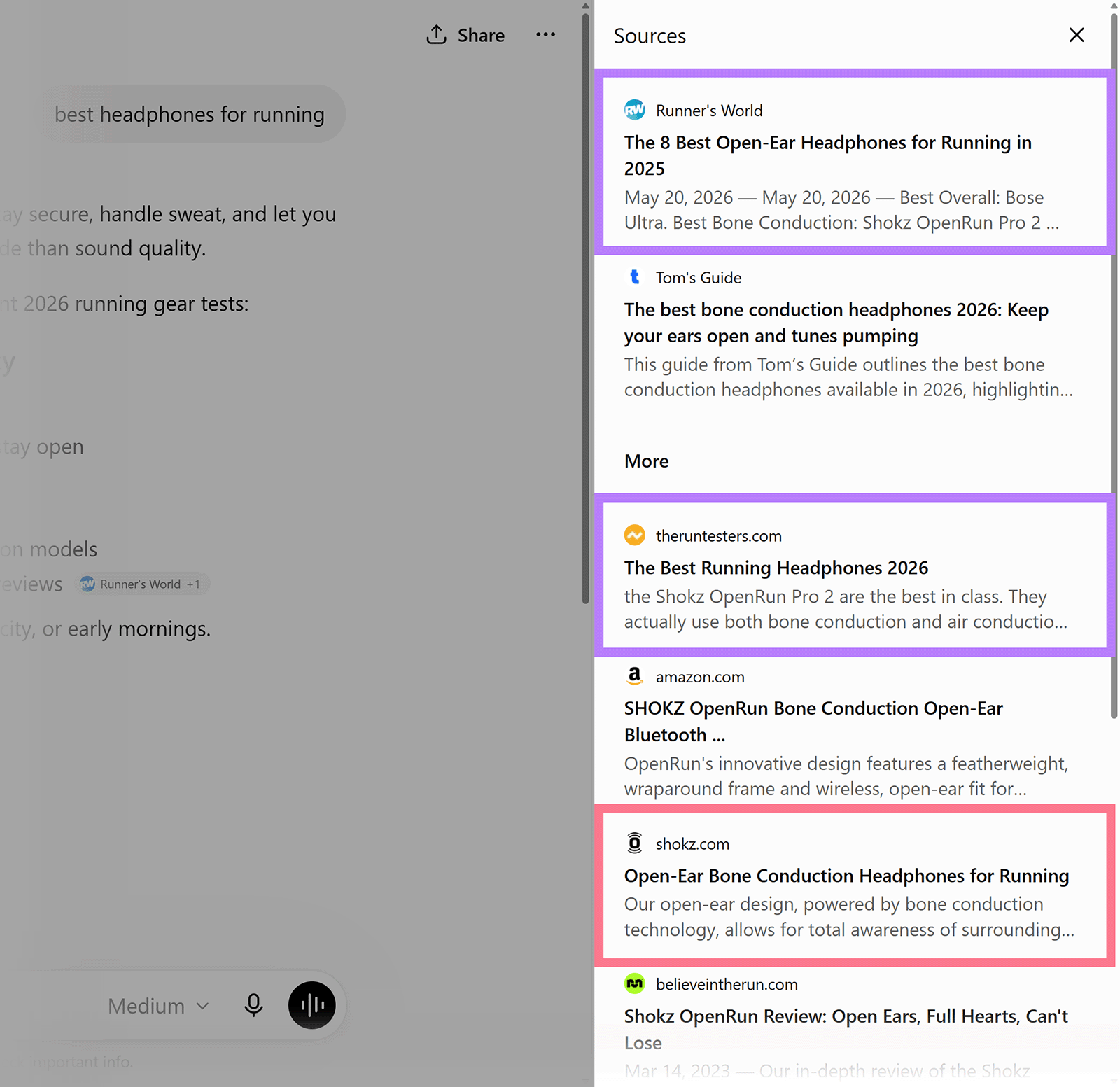Open the Medium model dropdown
Screen dimensions: 1120x1087
[x=158, y=1006]
